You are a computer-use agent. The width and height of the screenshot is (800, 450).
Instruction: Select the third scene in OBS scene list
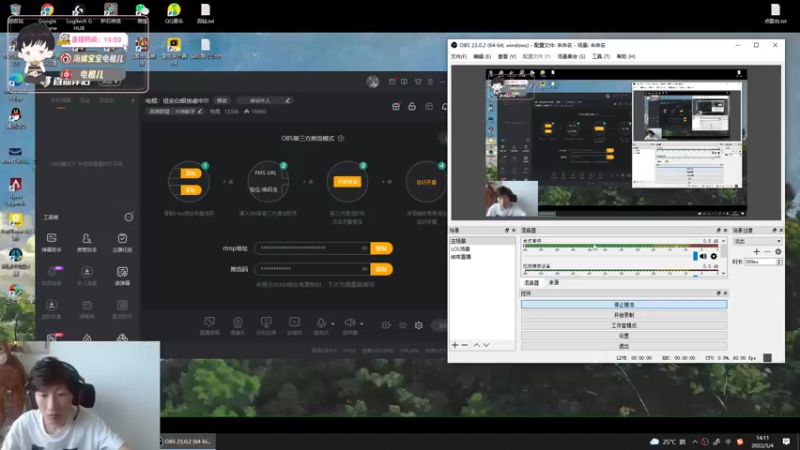pyautogui.click(x=482, y=257)
